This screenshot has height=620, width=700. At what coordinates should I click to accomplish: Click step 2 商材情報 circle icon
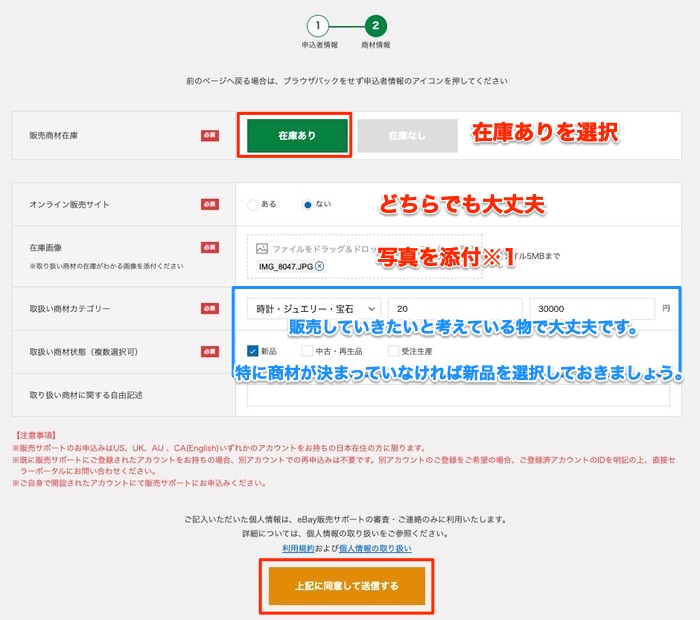tap(376, 25)
